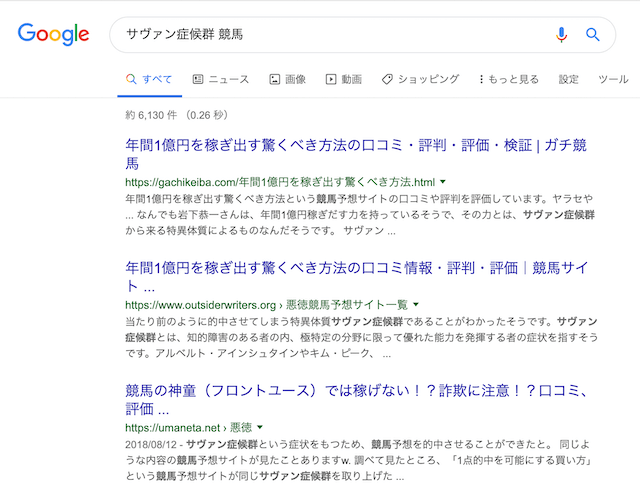Click the gachikeiba.com URL
This screenshot has height=491, width=640.
pos(280,182)
